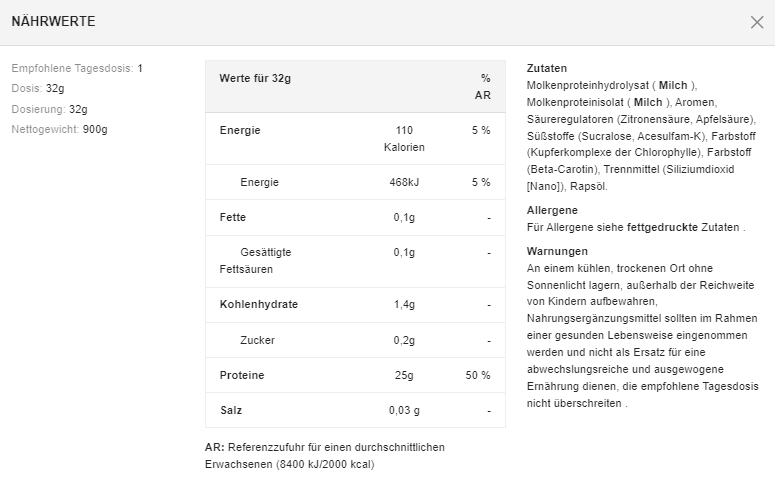Click the Zucker row label
Image resolution: width=775 pixels, height=478 pixels.
tap(257, 340)
